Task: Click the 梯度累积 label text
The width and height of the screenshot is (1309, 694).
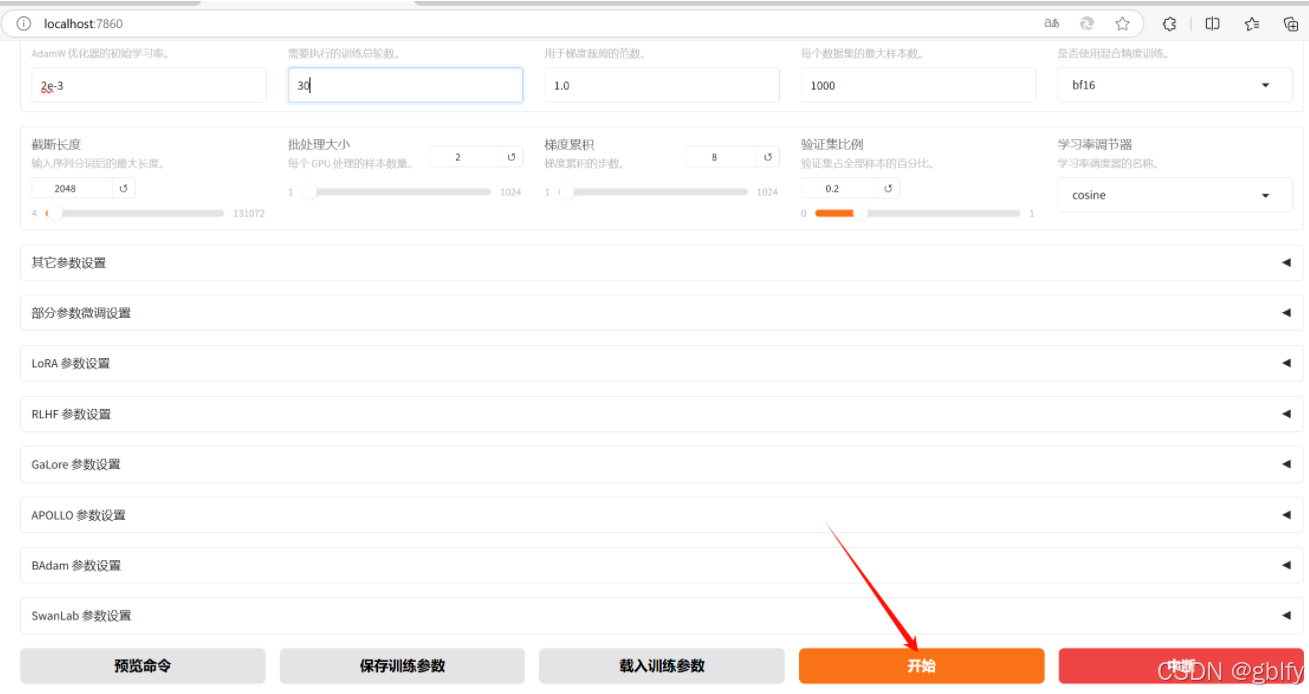Action: (x=569, y=145)
